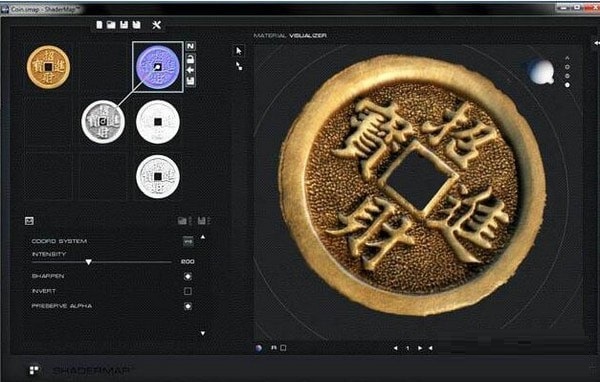
Task: Click the last left arrow after the material stepper
Action: click(x=430, y=348)
